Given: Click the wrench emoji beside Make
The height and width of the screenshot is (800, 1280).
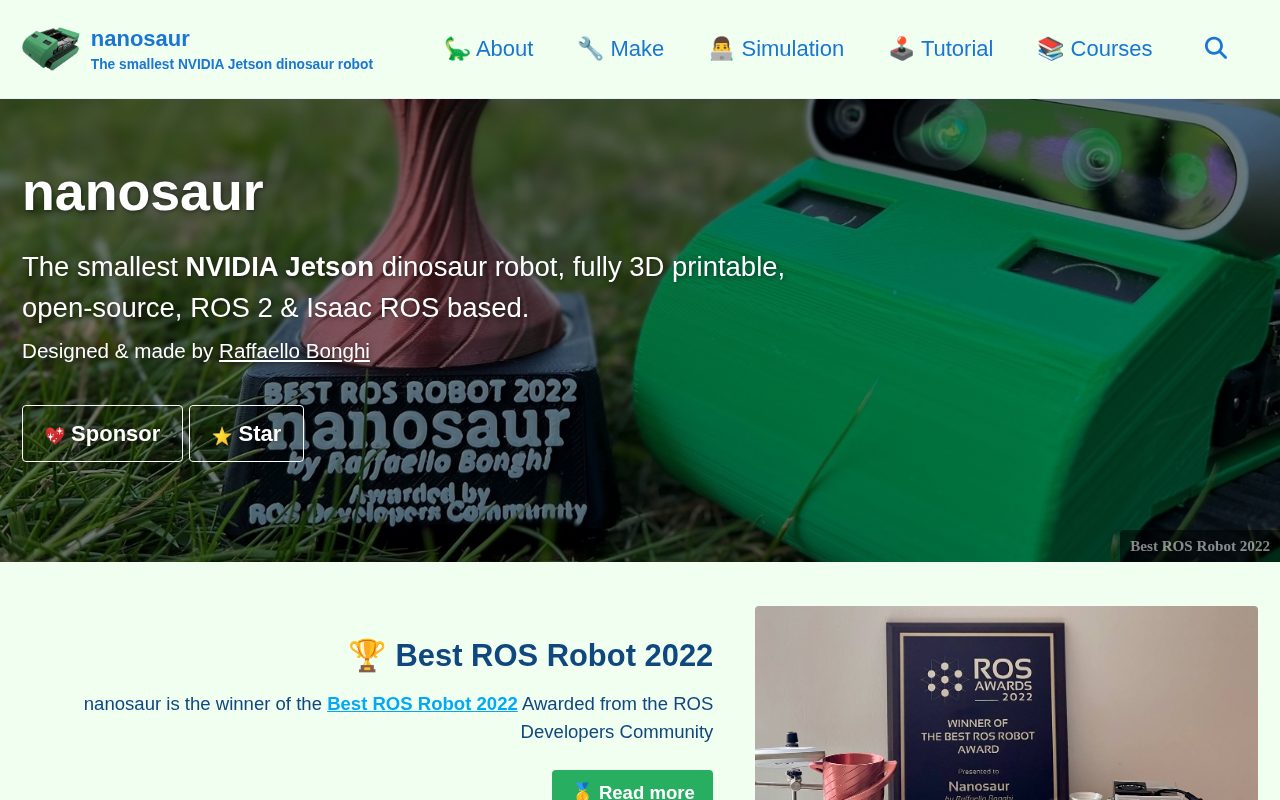Looking at the screenshot, I should pos(590,49).
